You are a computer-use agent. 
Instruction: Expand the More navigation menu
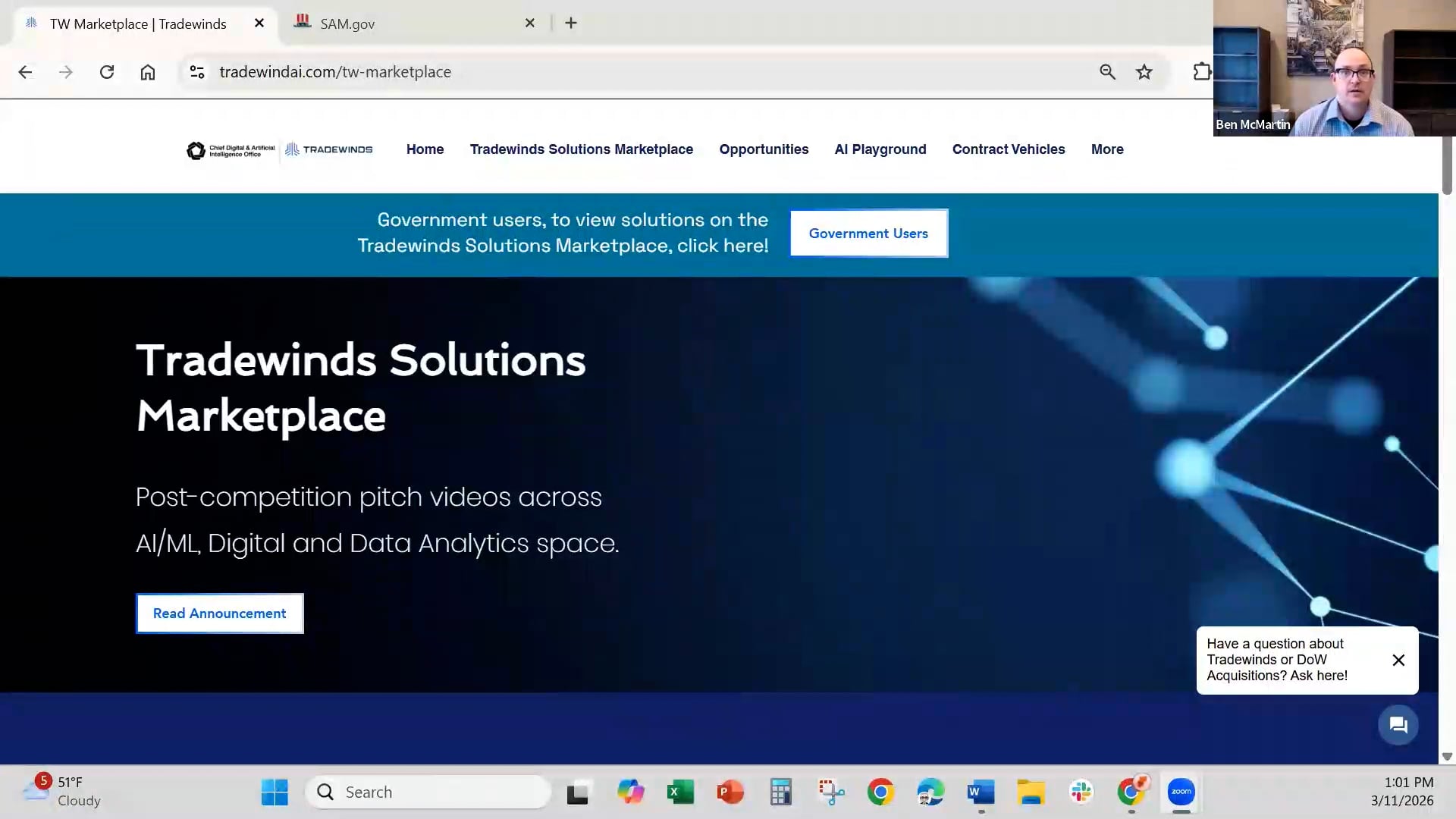tap(1107, 149)
